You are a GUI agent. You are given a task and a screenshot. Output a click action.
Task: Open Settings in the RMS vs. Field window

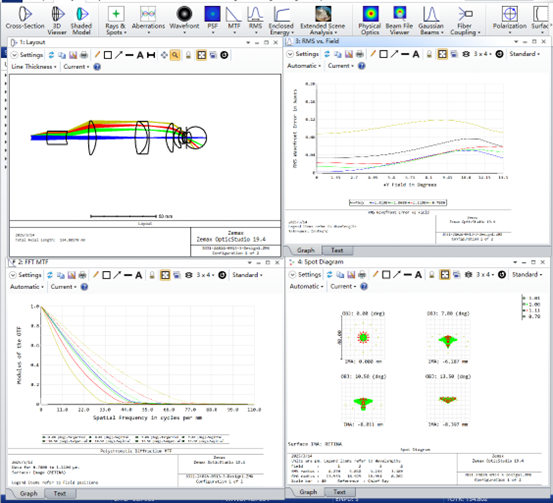(x=303, y=54)
